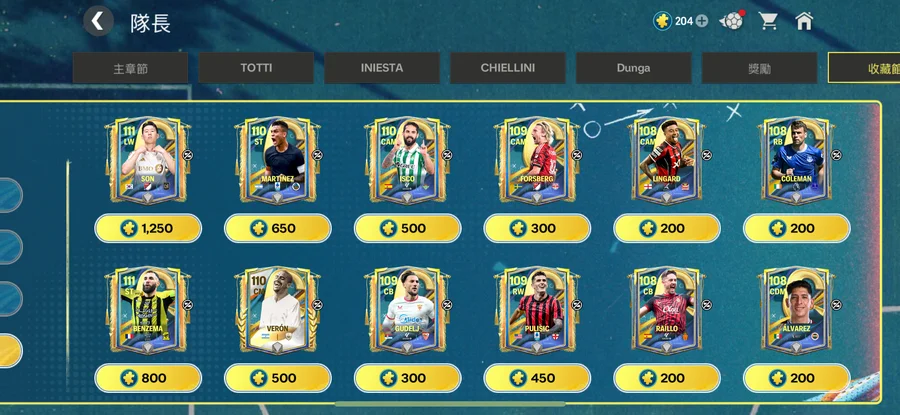The width and height of the screenshot is (900, 415).
Task: Purchase Martínez for 650 tokens
Action: coord(278,228)
